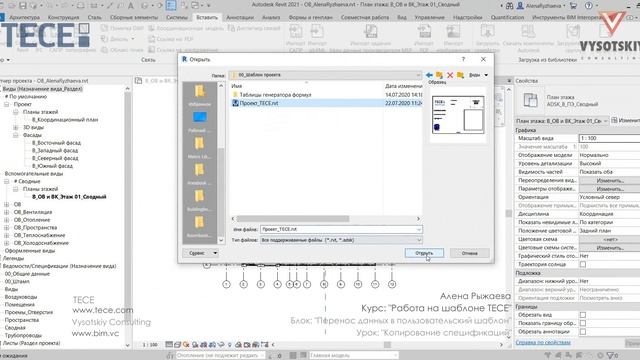Image resolution: width=640 pixels, height=360 pixels.
Task: Select 'В_Северный фасад' in Project Browser
Action: point(55,158)
